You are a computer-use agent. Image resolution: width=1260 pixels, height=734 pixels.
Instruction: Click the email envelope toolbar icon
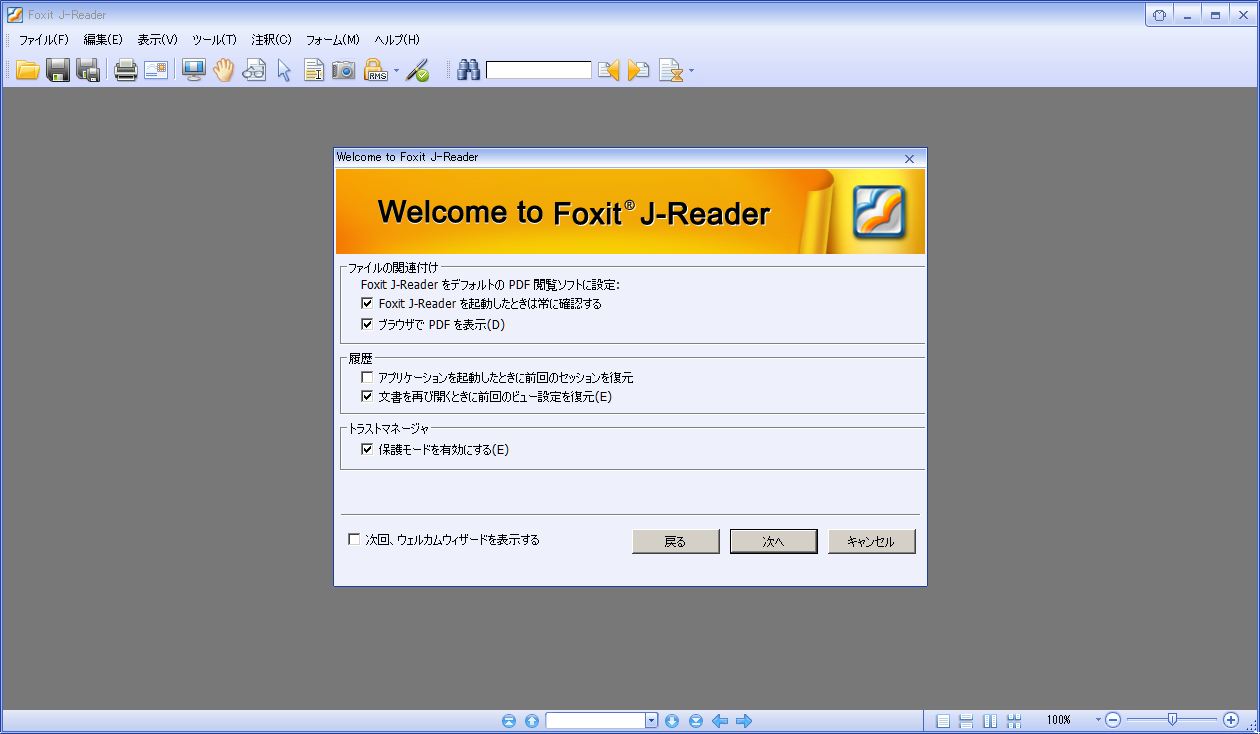coord(156,70)
